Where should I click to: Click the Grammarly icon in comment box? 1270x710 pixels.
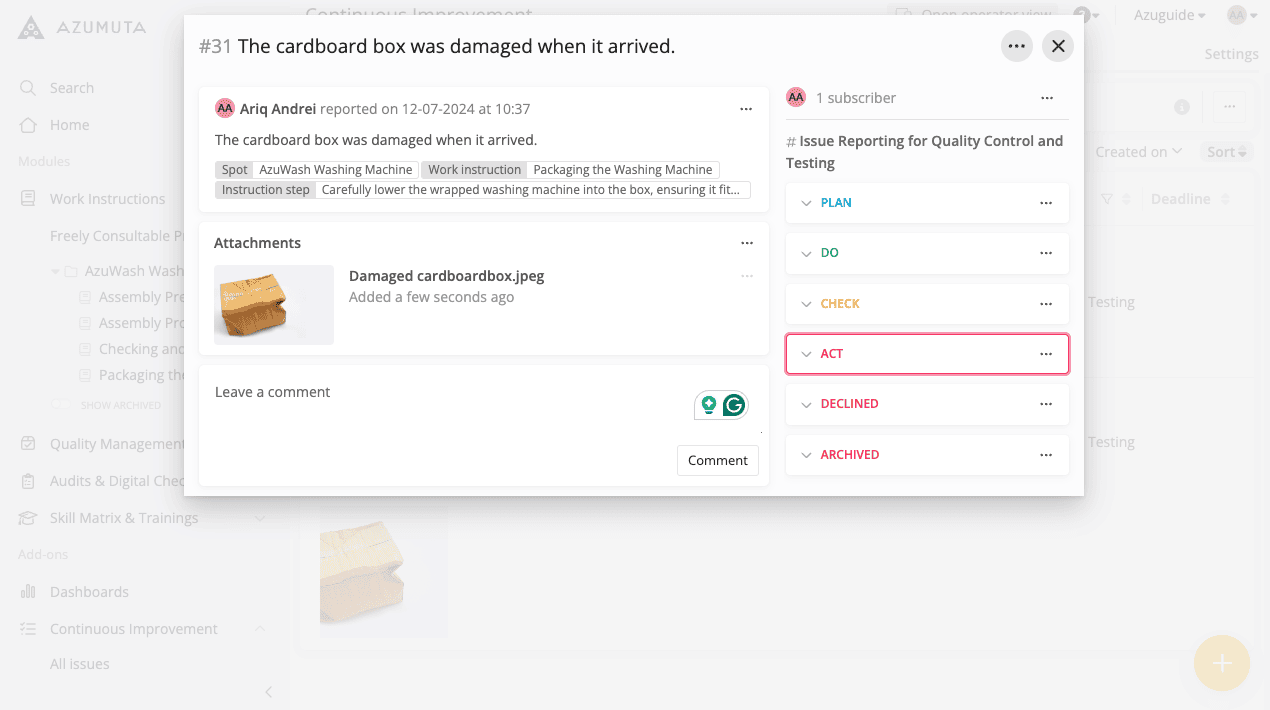[734, 405]
